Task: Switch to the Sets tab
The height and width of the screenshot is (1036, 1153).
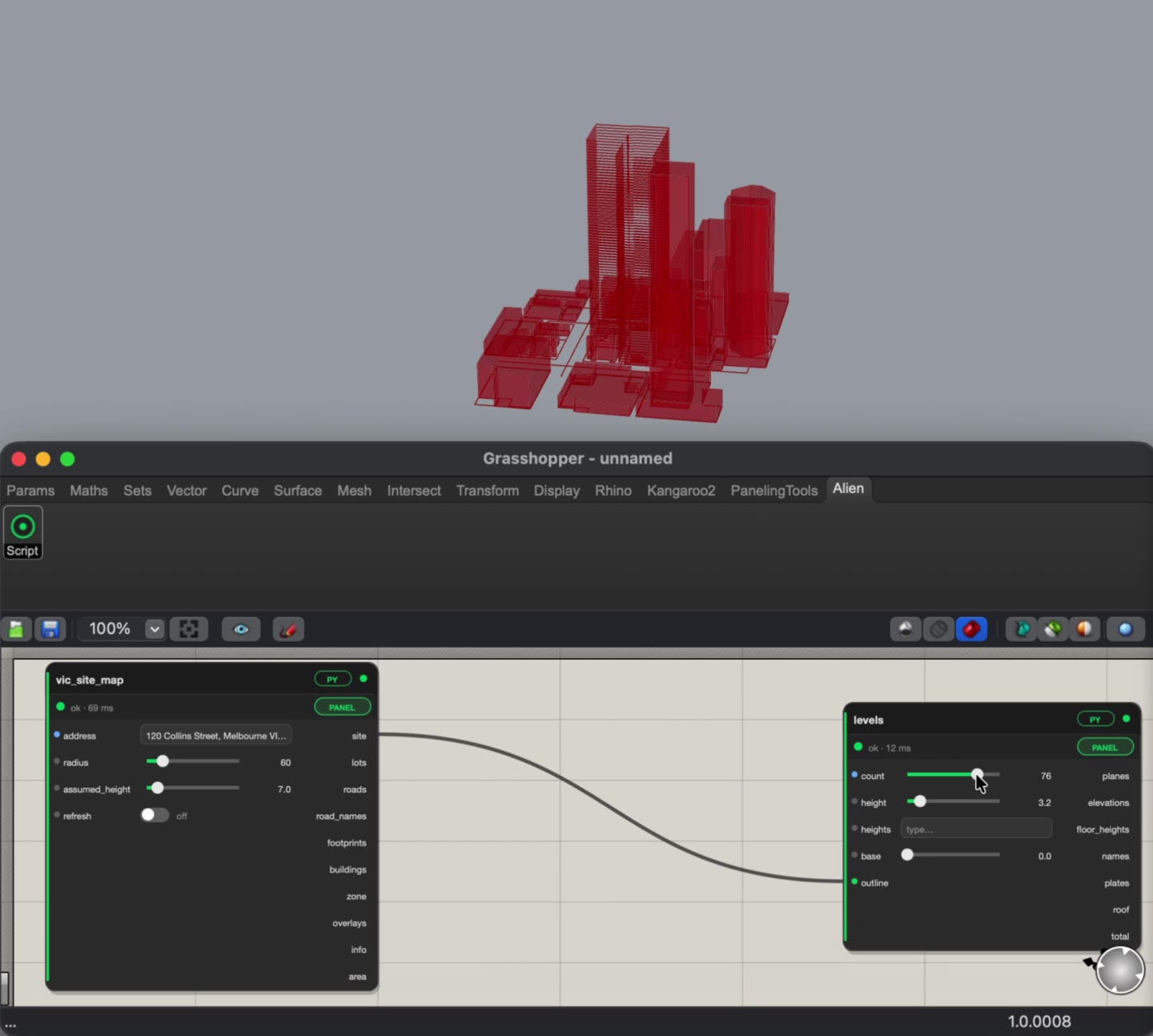Action: (x=138, y=491)
